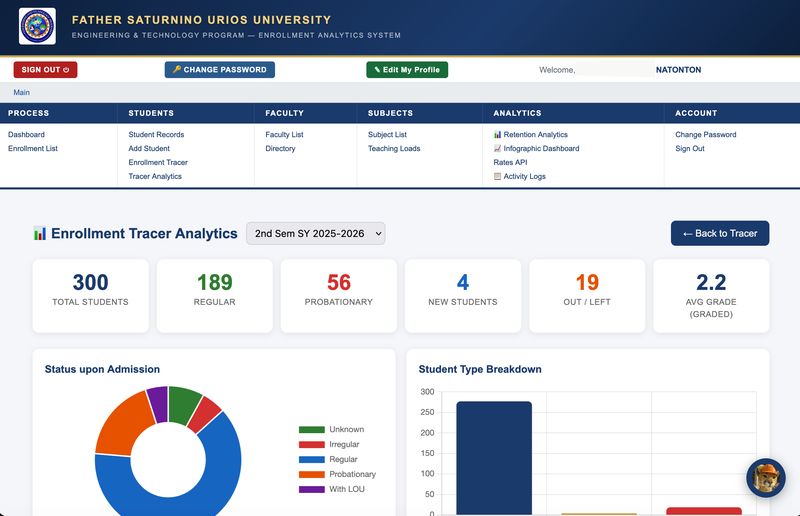Click the key icon on Change Password button
This screenshot has width=800, height=516.
(x=177, y=69)
